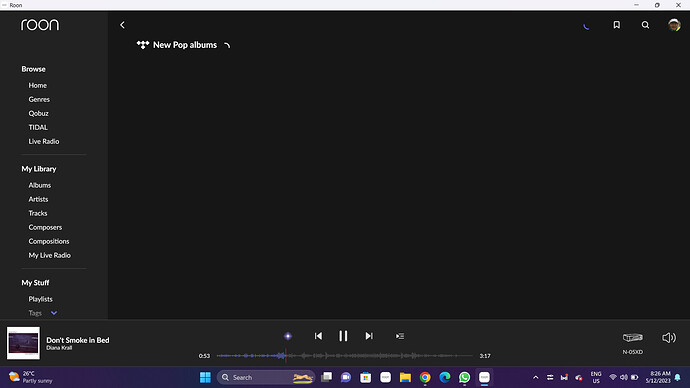The height and width of the screenshot is (388, 690).
Task: Open the play queue icon
Action: (x=400, y=336)
